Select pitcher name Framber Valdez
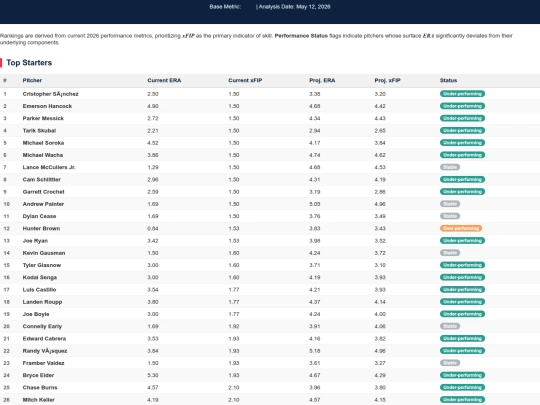 [x=43, y=363]
